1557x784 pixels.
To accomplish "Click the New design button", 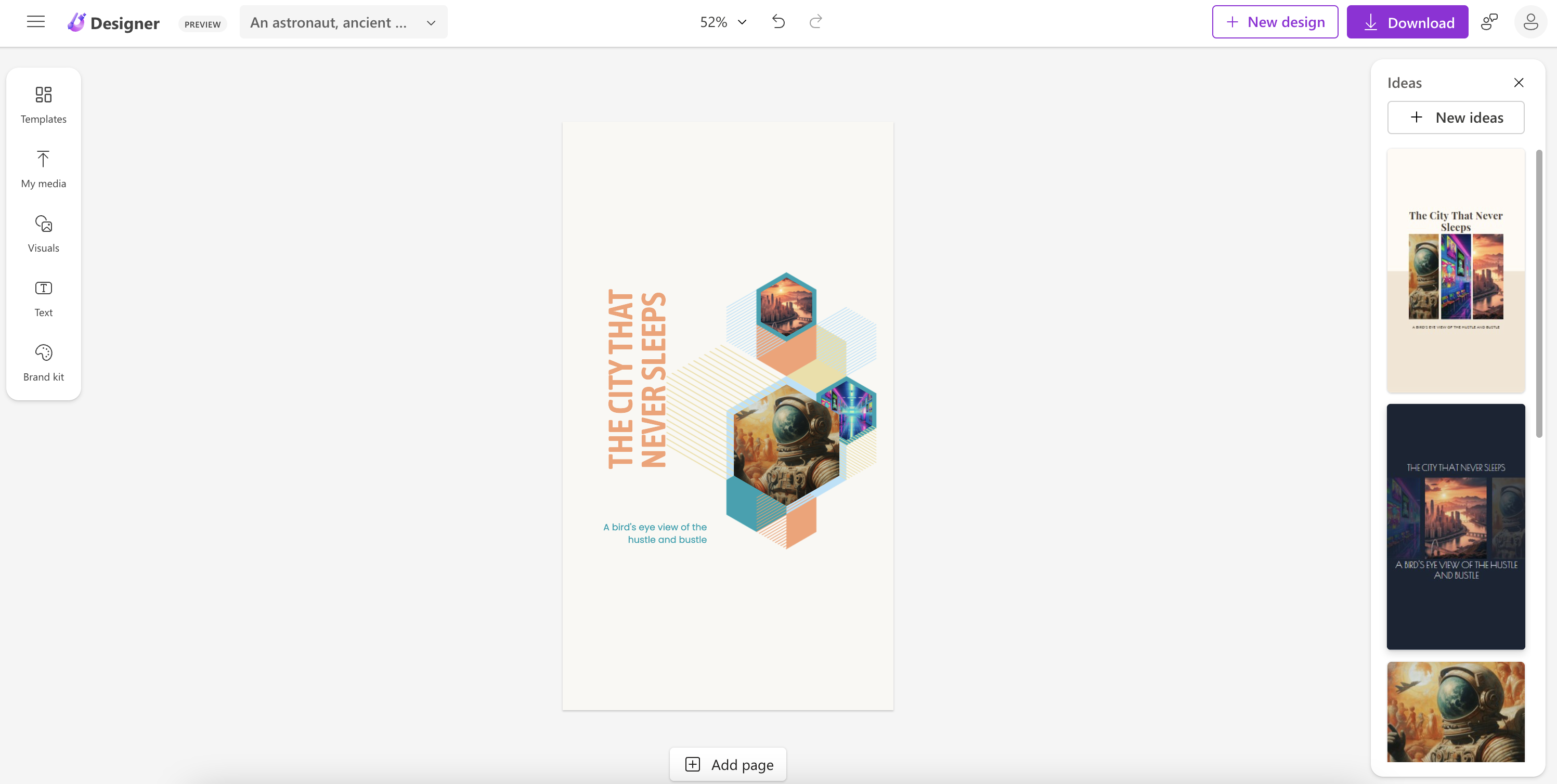I will (1275, 22).
